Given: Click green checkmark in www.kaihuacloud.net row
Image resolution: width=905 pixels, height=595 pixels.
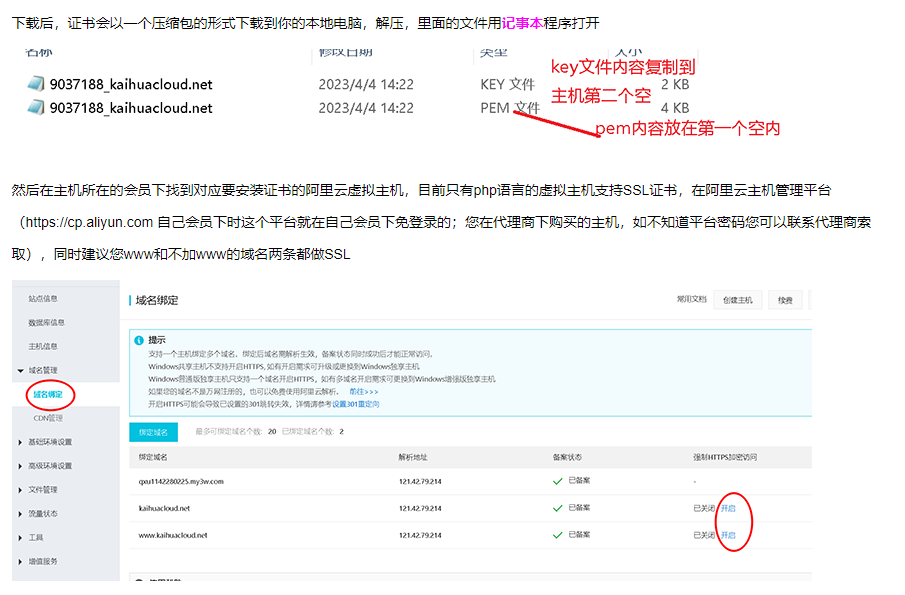Looking at the screenshot, I should (558, 535).
